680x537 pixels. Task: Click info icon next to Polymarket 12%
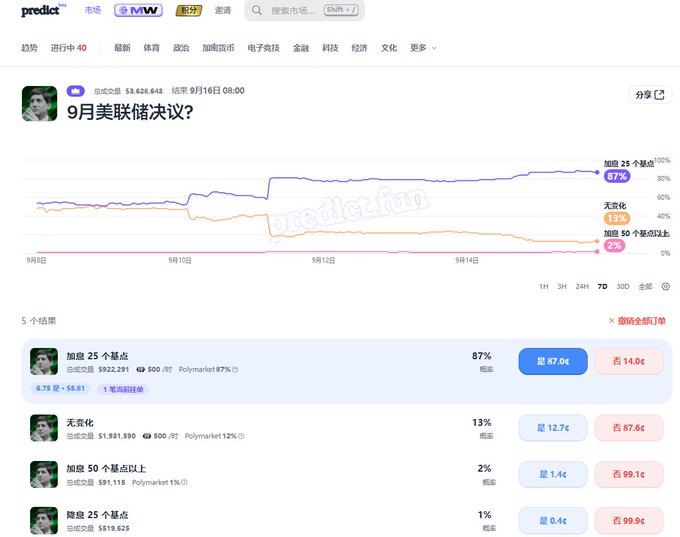(x=241, y=436)
